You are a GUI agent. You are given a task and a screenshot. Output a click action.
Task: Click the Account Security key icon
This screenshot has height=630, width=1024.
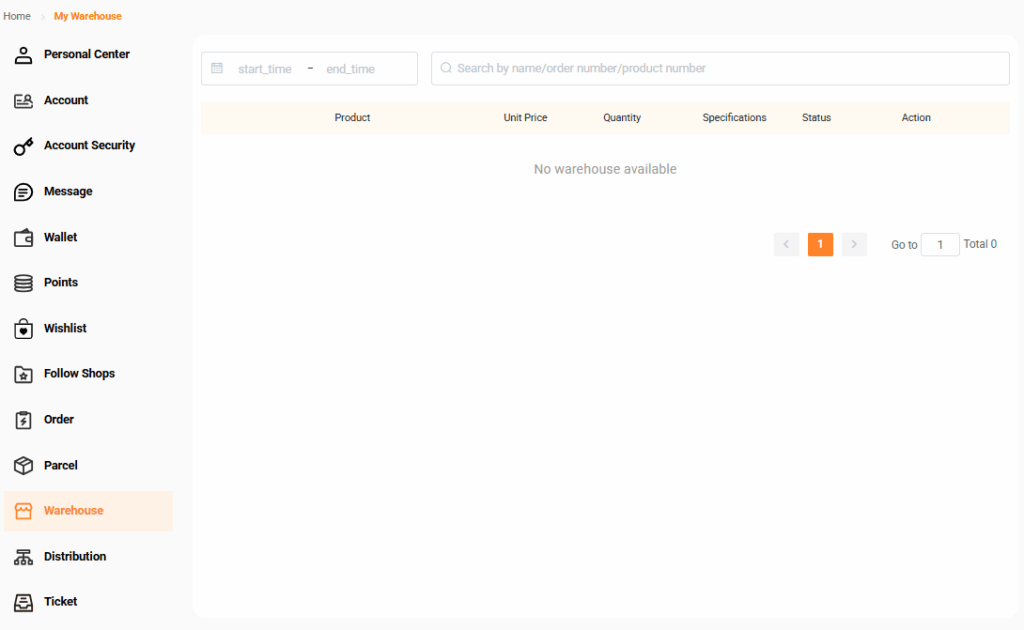pyautogui.click(x=23, y=147)
